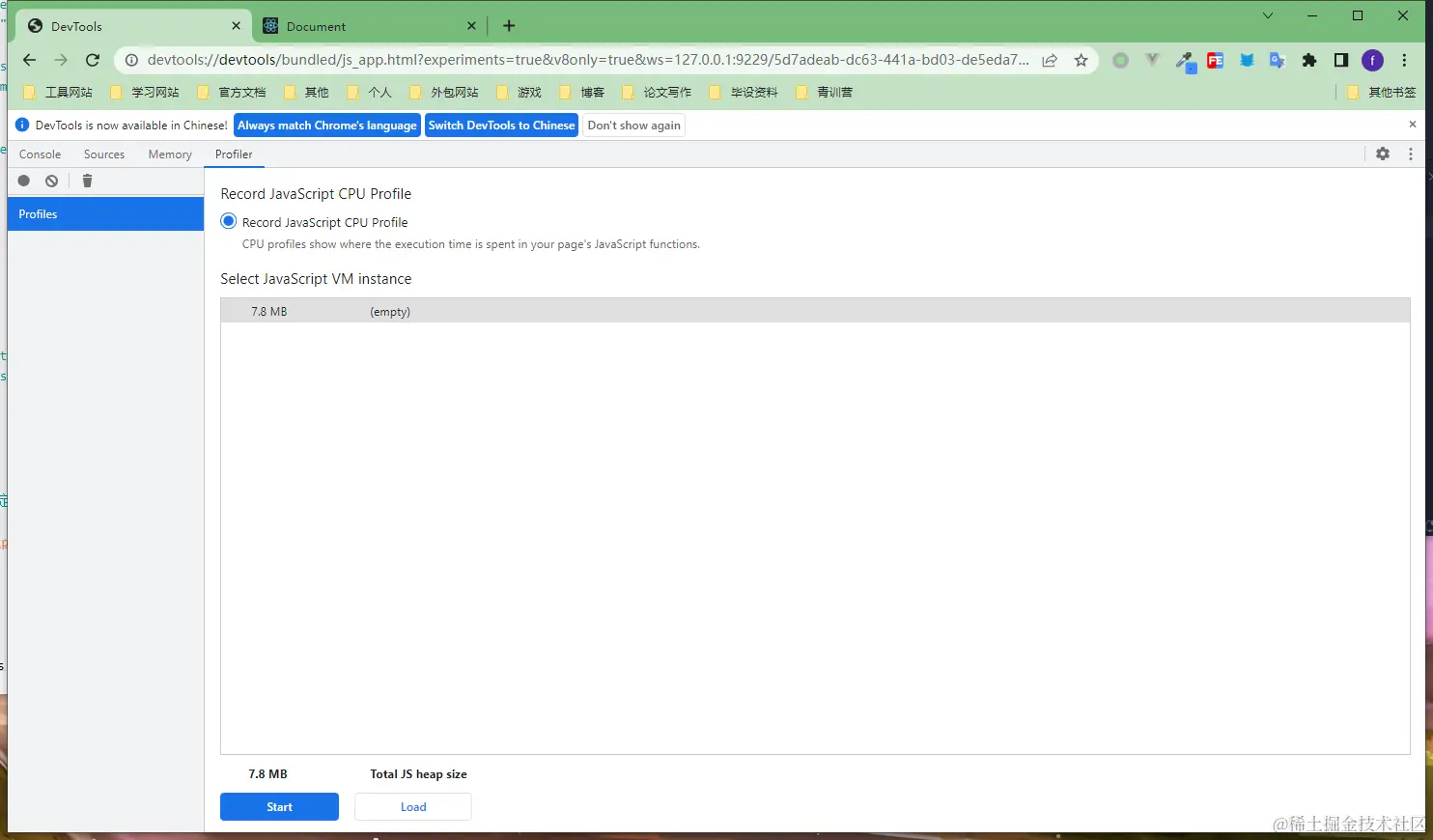The height and width of the screenshot is (840, 1433).
Task: Click the Total JS heap size label
Action: pyautogui.click(x=418, y=774)
